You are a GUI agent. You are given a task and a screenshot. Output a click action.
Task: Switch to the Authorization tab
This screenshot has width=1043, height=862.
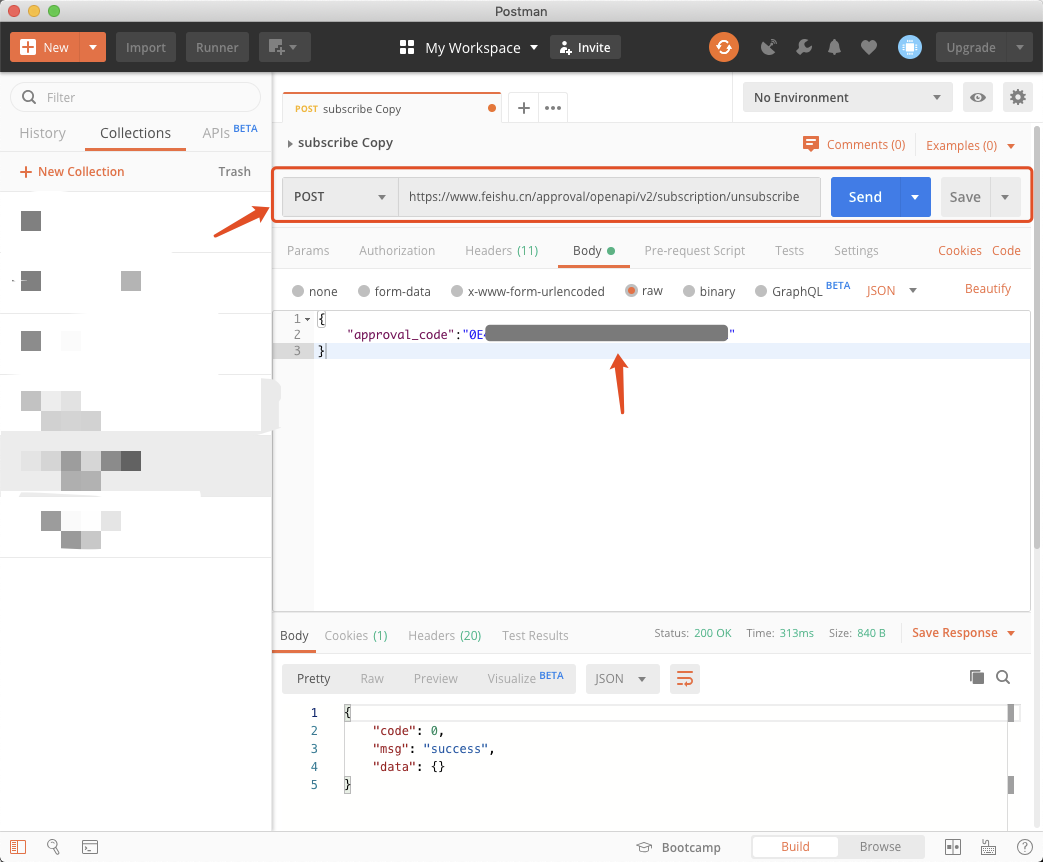[397, 250]
